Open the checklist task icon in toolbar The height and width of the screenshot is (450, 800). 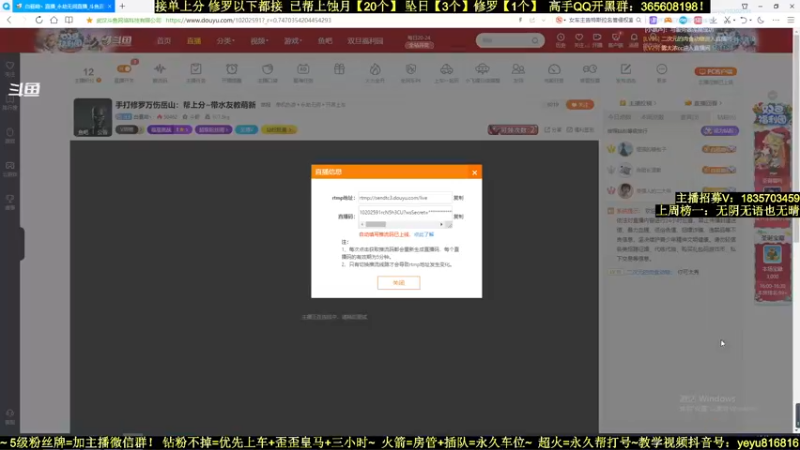pyautogui.click(x=196, y=69)
